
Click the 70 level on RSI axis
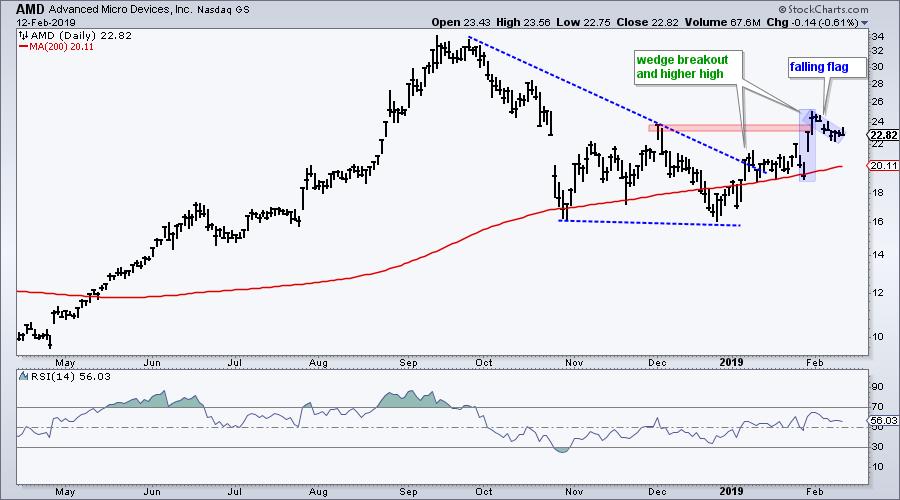pyautogui.click(x=878, y=407)
